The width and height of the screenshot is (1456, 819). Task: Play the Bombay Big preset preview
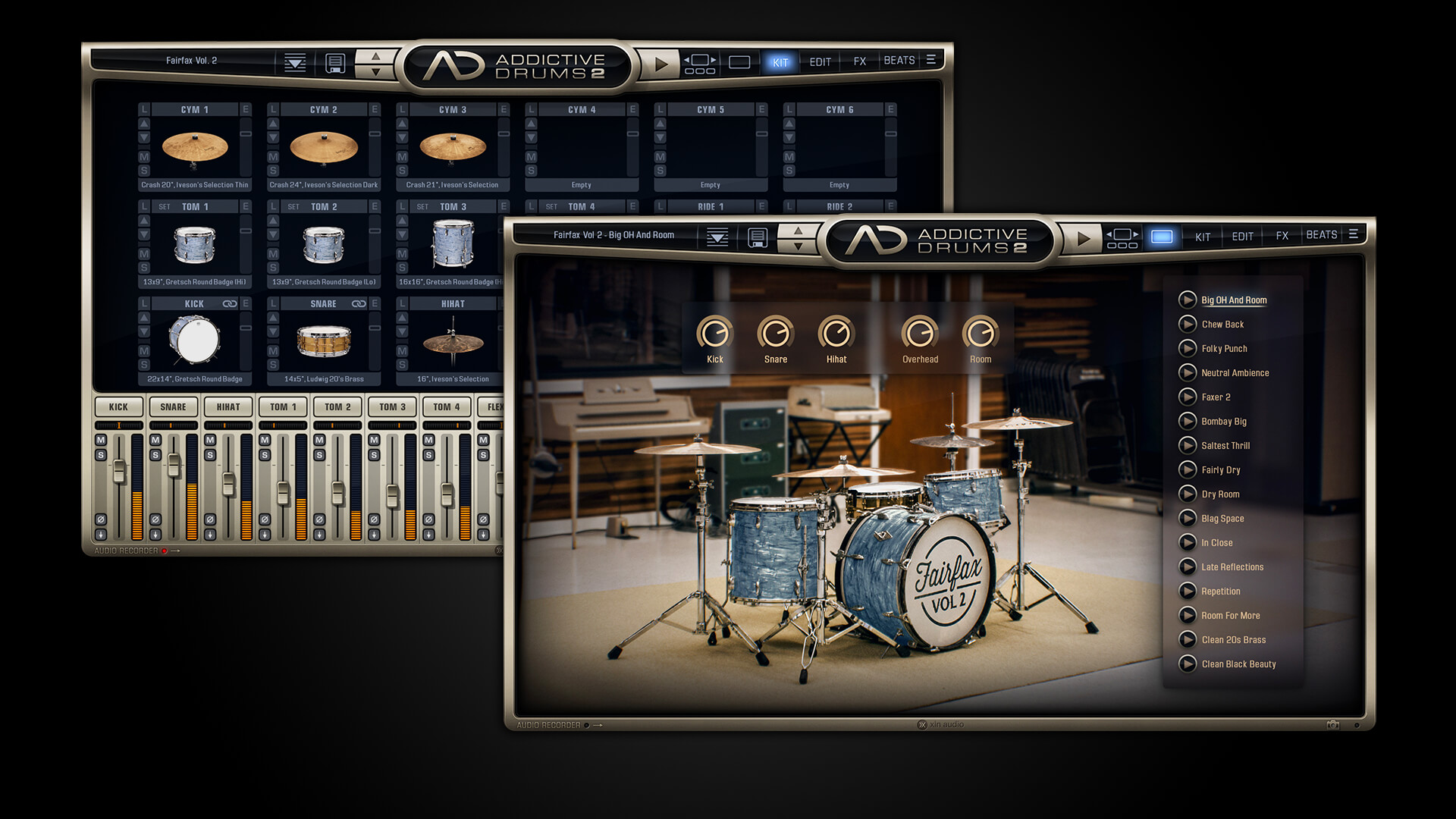[1188, 421]
